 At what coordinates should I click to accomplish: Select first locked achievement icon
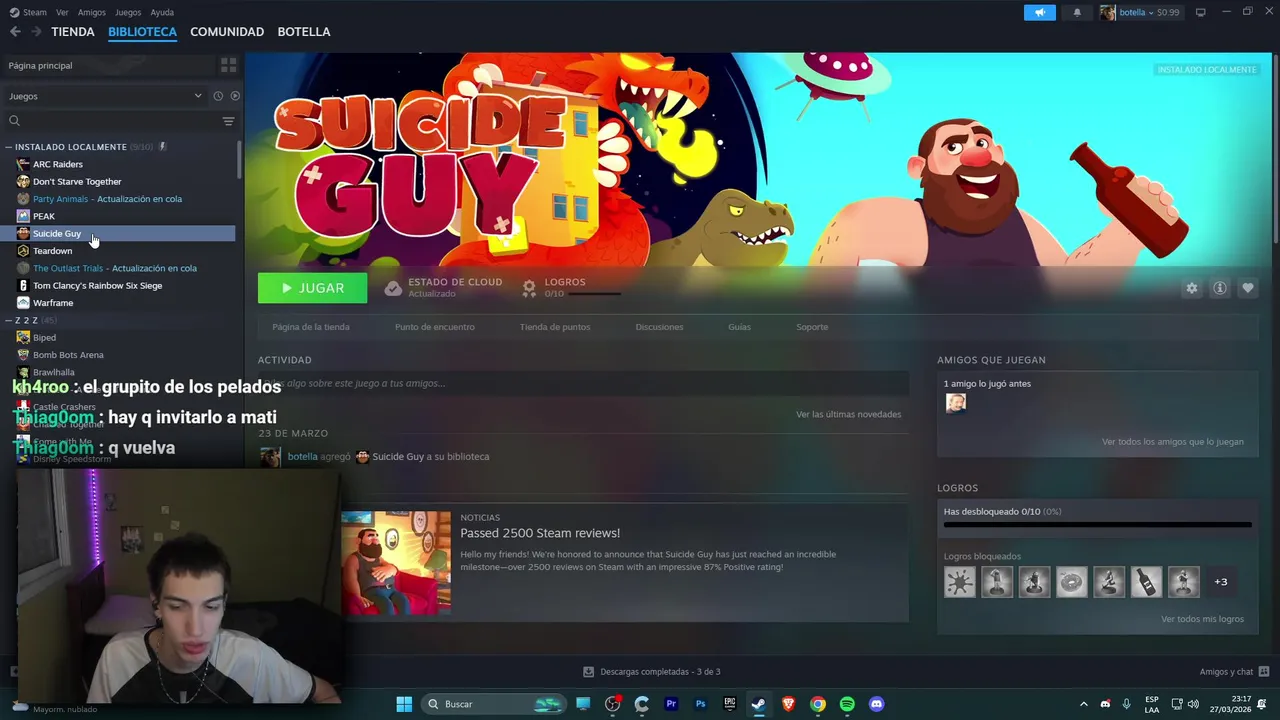click(959, 581)
